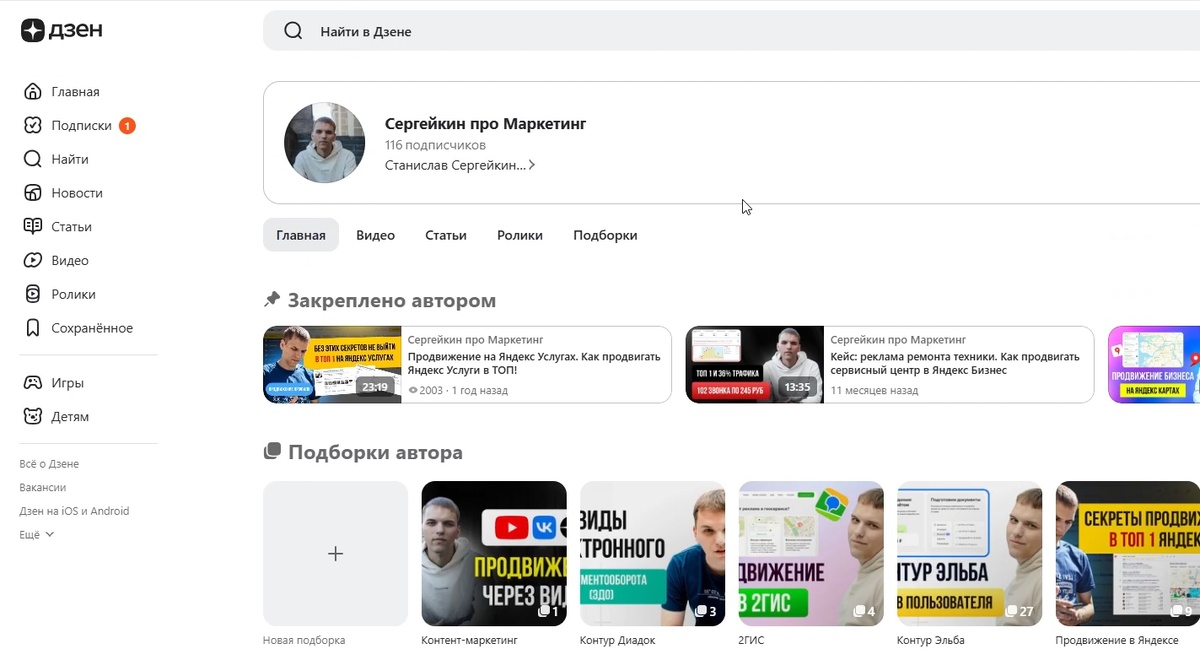Image resolution: width=1200 pixels, height=660 pixels.
Task: Click the 23:19 video thumbnail
Action: coord(332,364)
